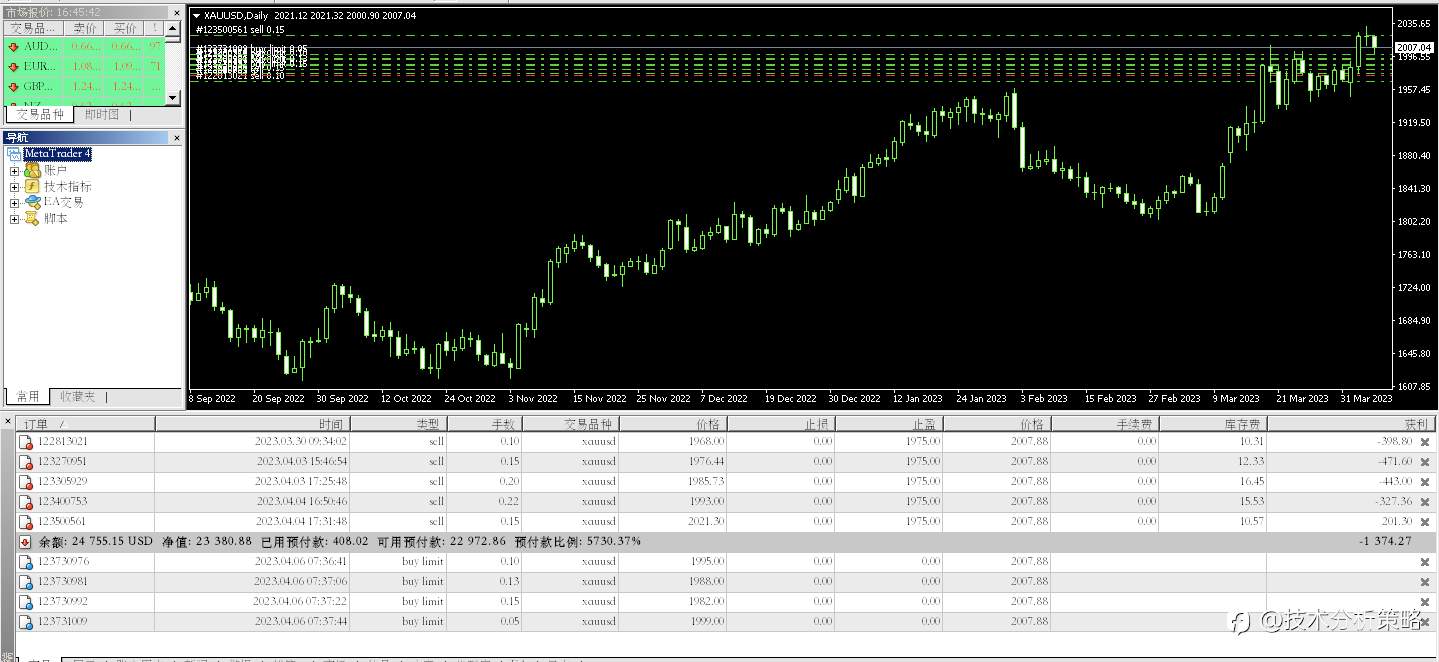Image resolution: width=1439 pixels, height=662 pixels.
Task: Close sell order with profit -471.60
Action: (1425, 461)
